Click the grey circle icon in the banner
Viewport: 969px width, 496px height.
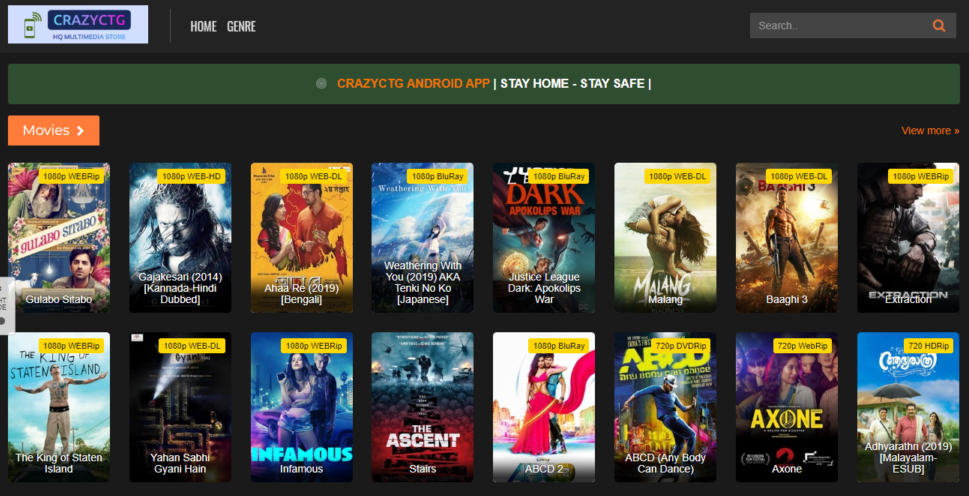pyautogui.click(x=321, y=83)
